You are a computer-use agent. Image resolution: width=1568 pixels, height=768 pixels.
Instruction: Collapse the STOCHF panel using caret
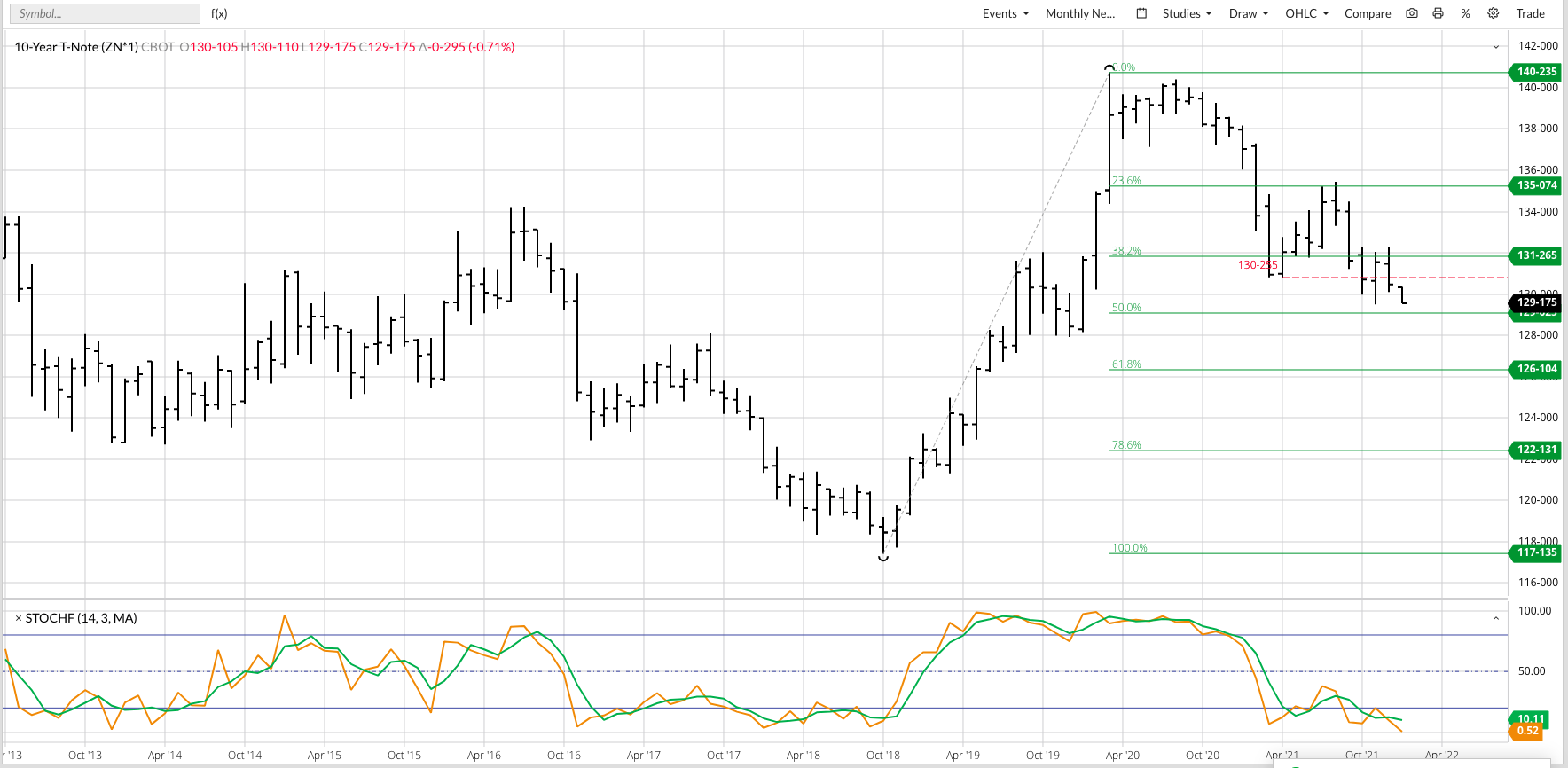coord(1496,618)
